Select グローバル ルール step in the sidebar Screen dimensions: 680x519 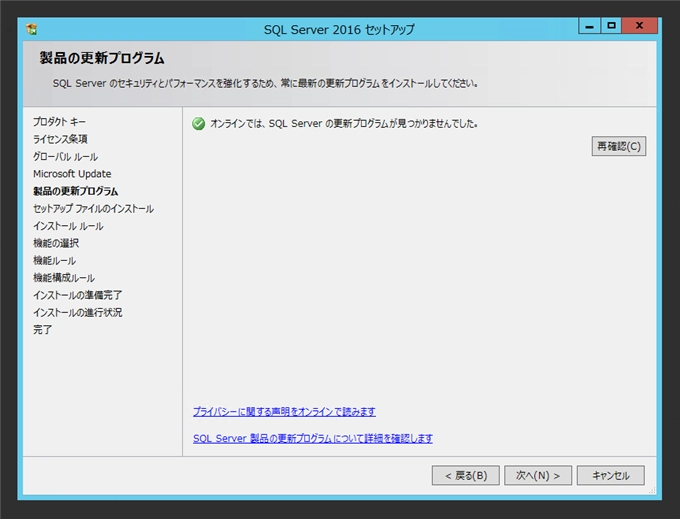tap(65, 157)
